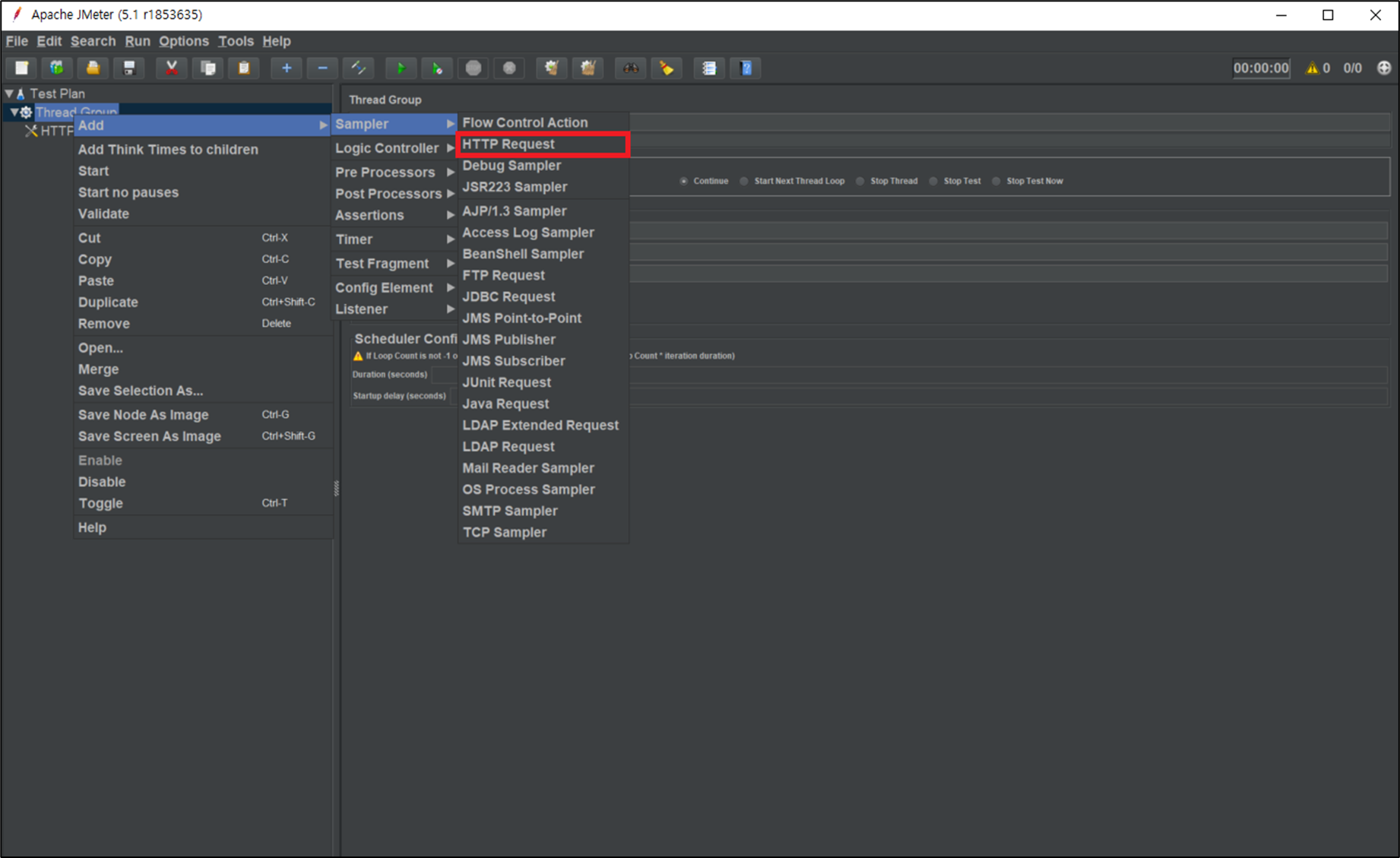Click the warning triangle log indicator
Viewport: 1400px width, 858px height.
pos(1312,68)
